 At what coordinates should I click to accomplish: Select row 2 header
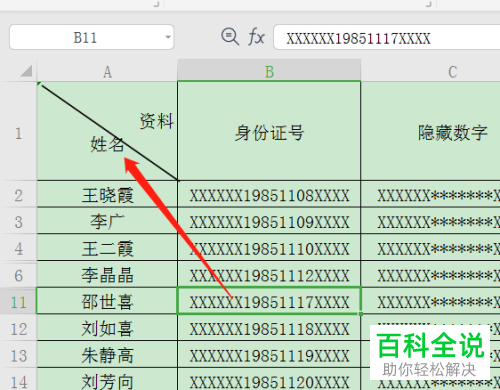click(18, 195)
